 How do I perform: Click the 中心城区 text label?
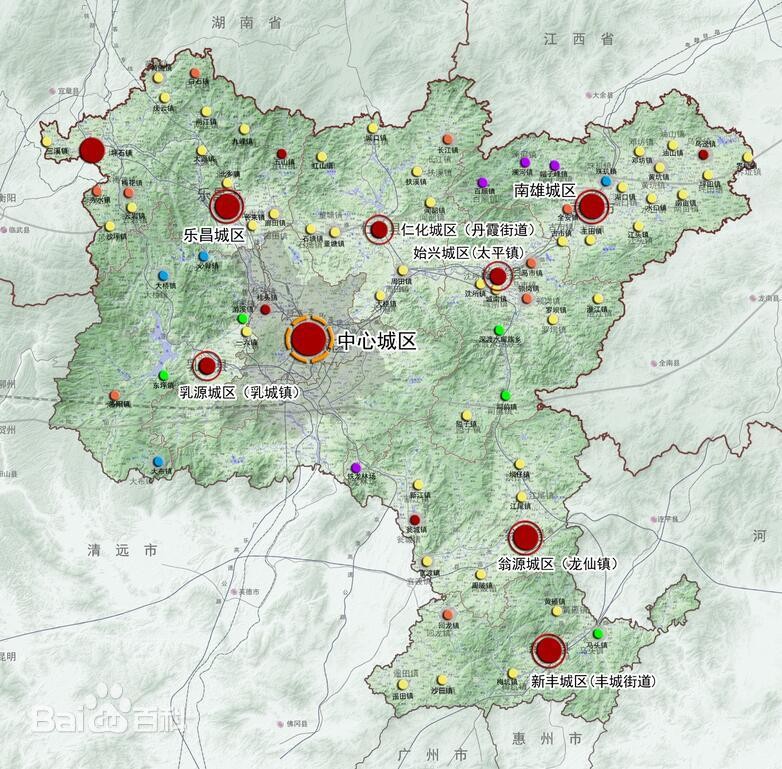click(x=376, y=341)
